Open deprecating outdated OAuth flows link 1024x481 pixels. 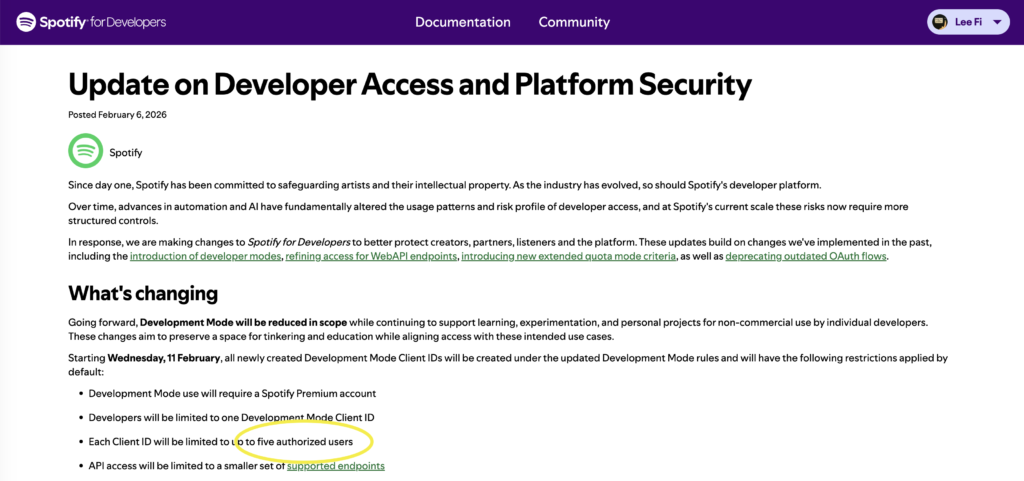point(806,256)
